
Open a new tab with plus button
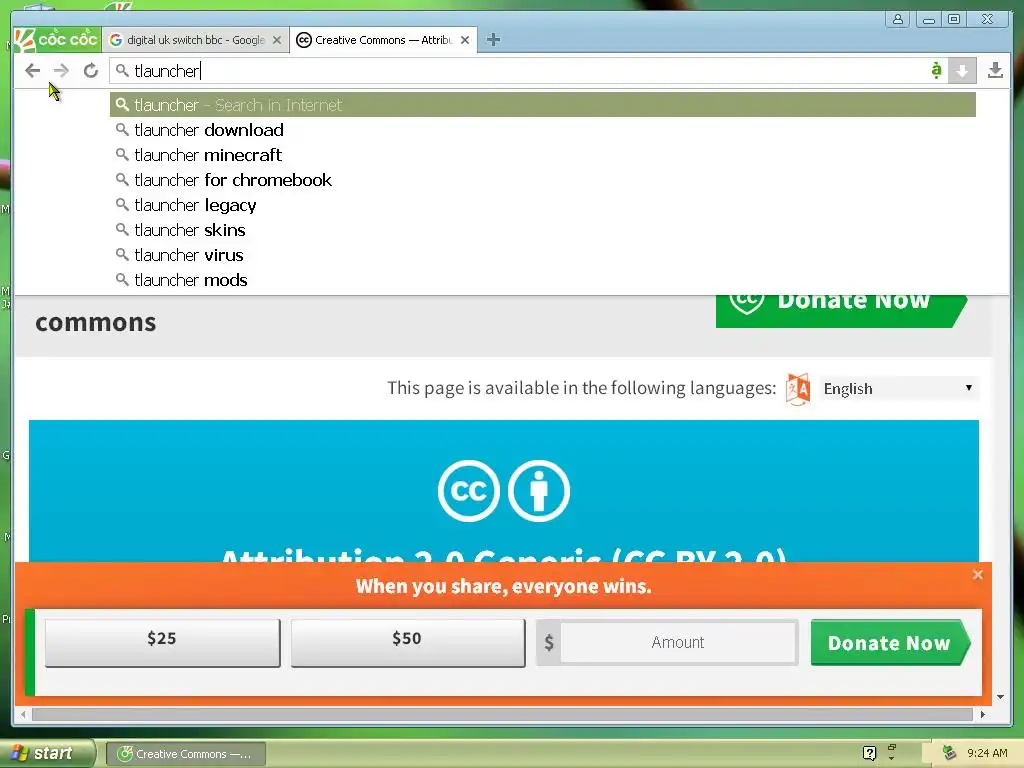click(x=493, y=40)
